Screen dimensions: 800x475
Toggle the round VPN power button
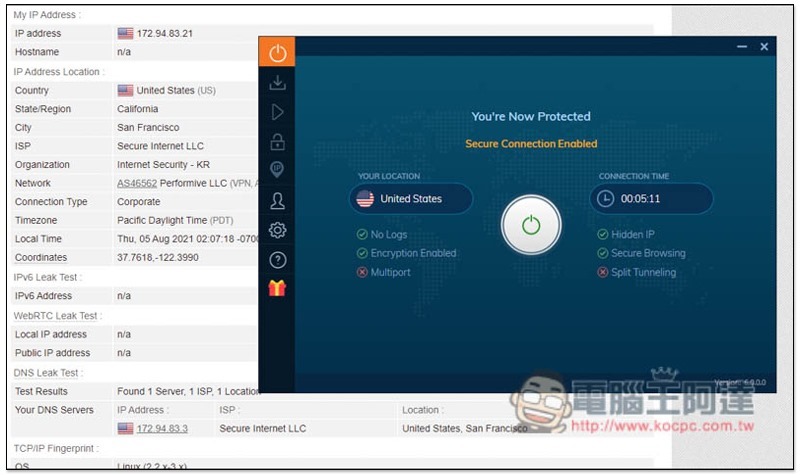(531, 224)
